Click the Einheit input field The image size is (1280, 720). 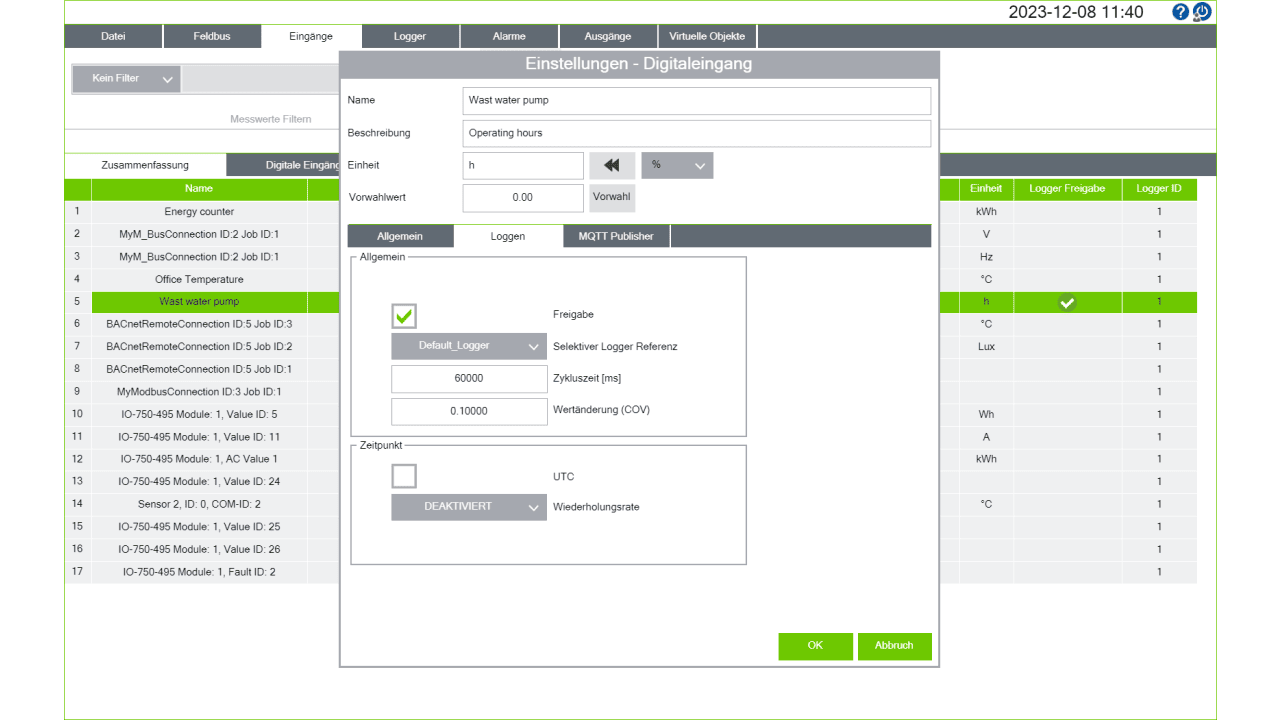click(523, 166)
